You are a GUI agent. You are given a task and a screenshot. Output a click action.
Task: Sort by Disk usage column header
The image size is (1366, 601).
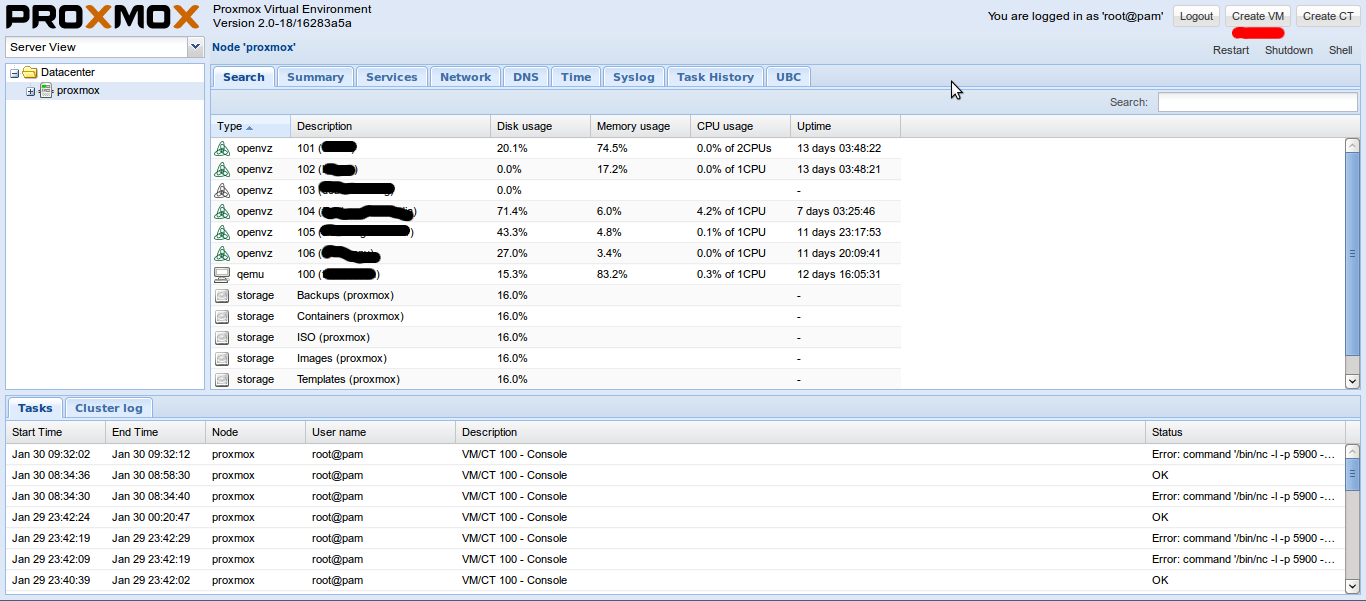click(541, 126)
